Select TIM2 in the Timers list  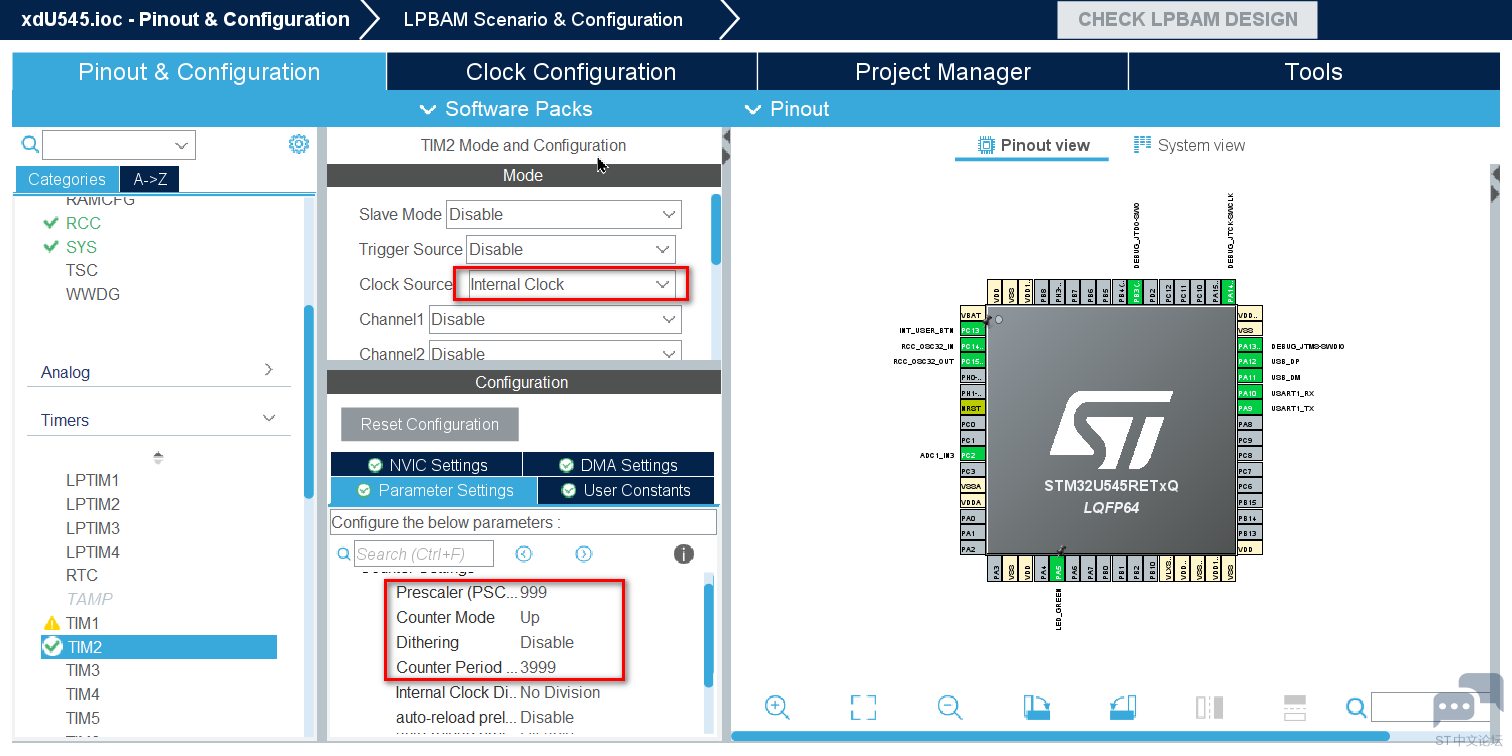[x=159, y=647]
